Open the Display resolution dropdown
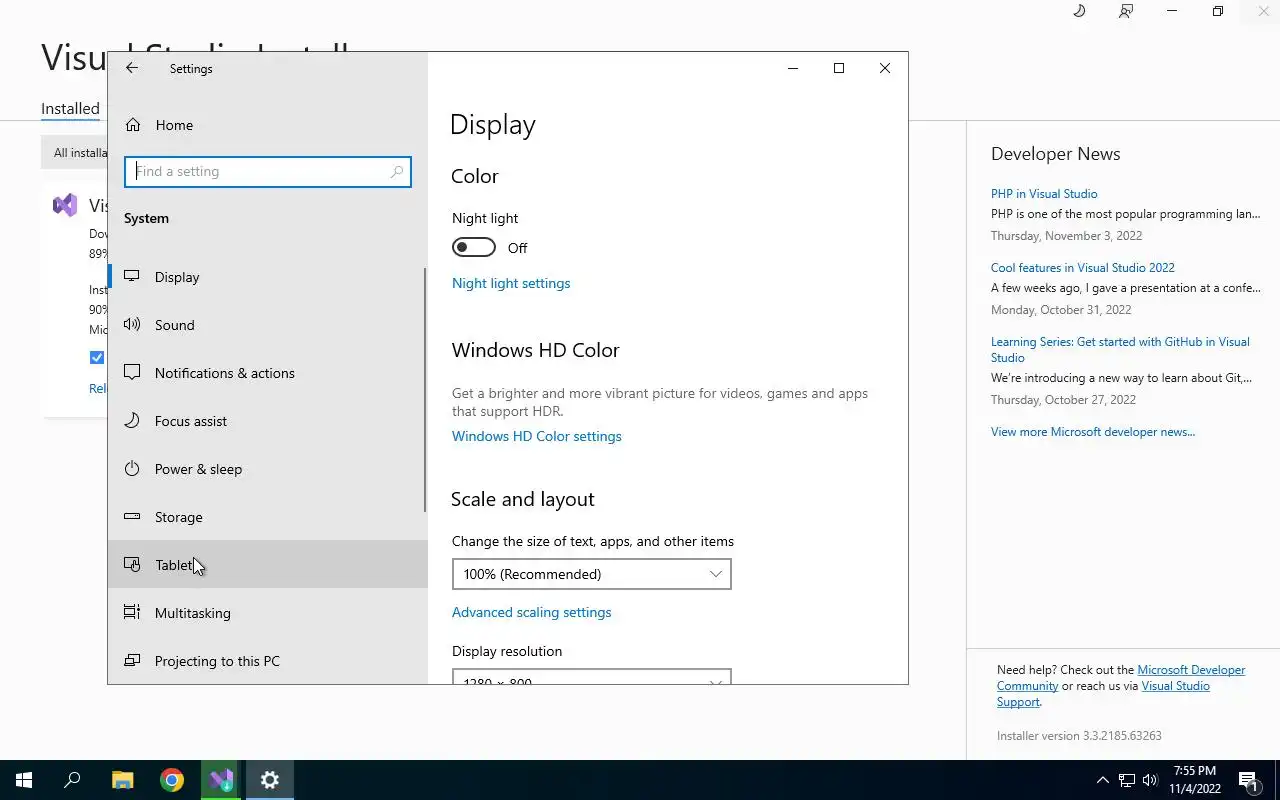The height and width of the screenshot is (800, 1280). [x=591, y=676]
